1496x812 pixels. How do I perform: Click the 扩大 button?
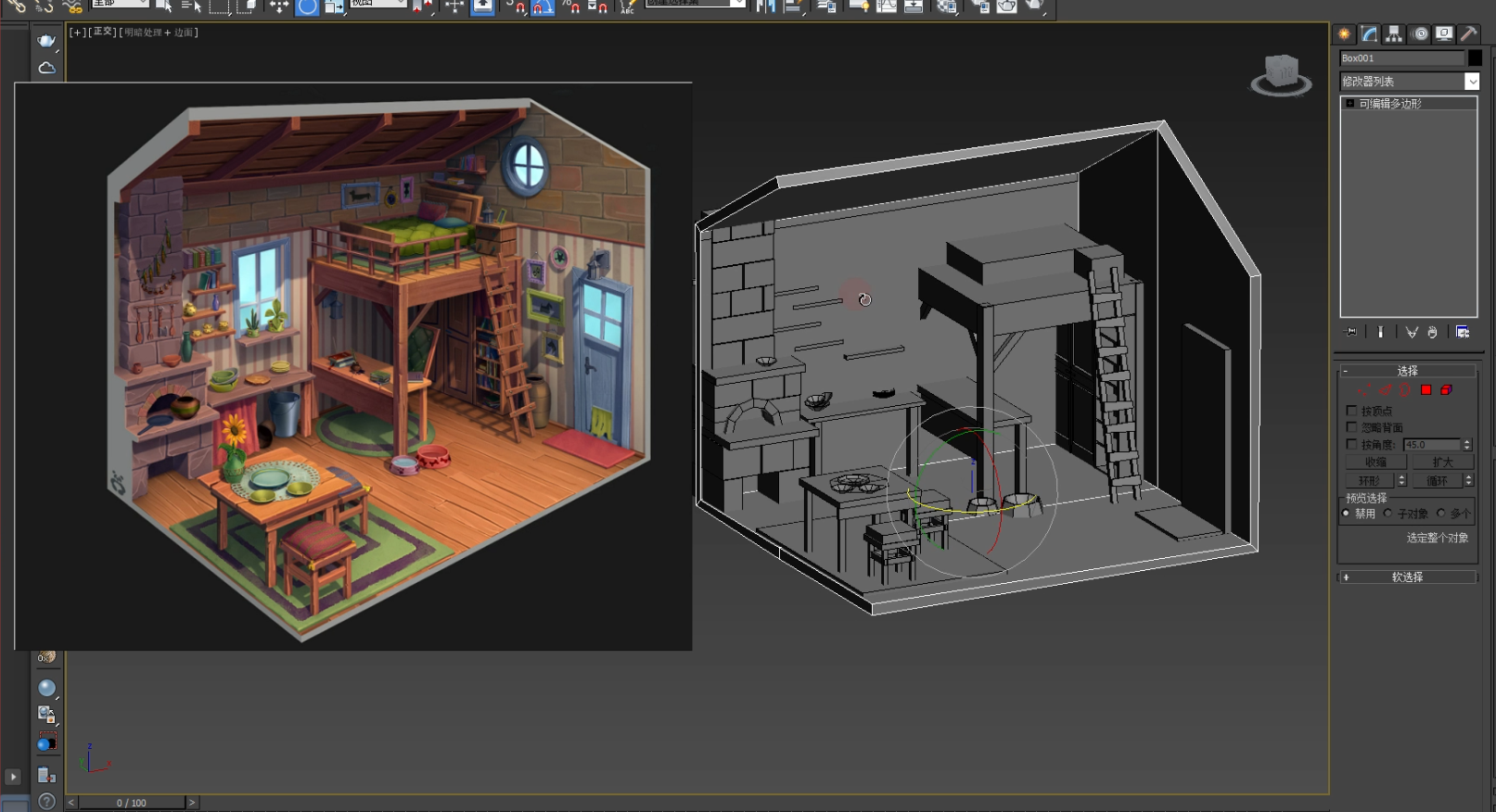[1442, 463]
